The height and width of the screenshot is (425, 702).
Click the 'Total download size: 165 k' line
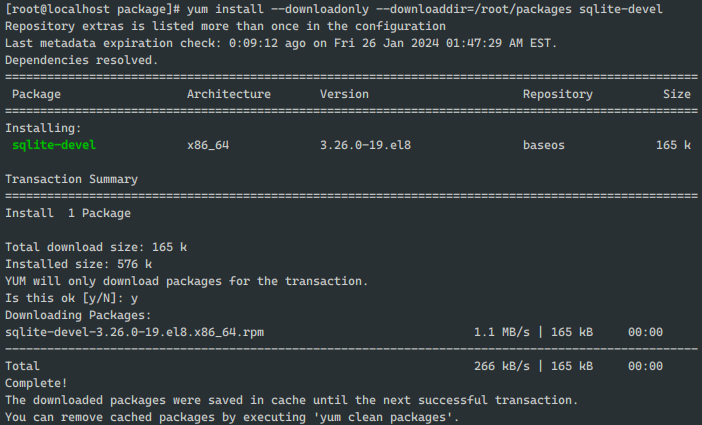coord(96,247)
